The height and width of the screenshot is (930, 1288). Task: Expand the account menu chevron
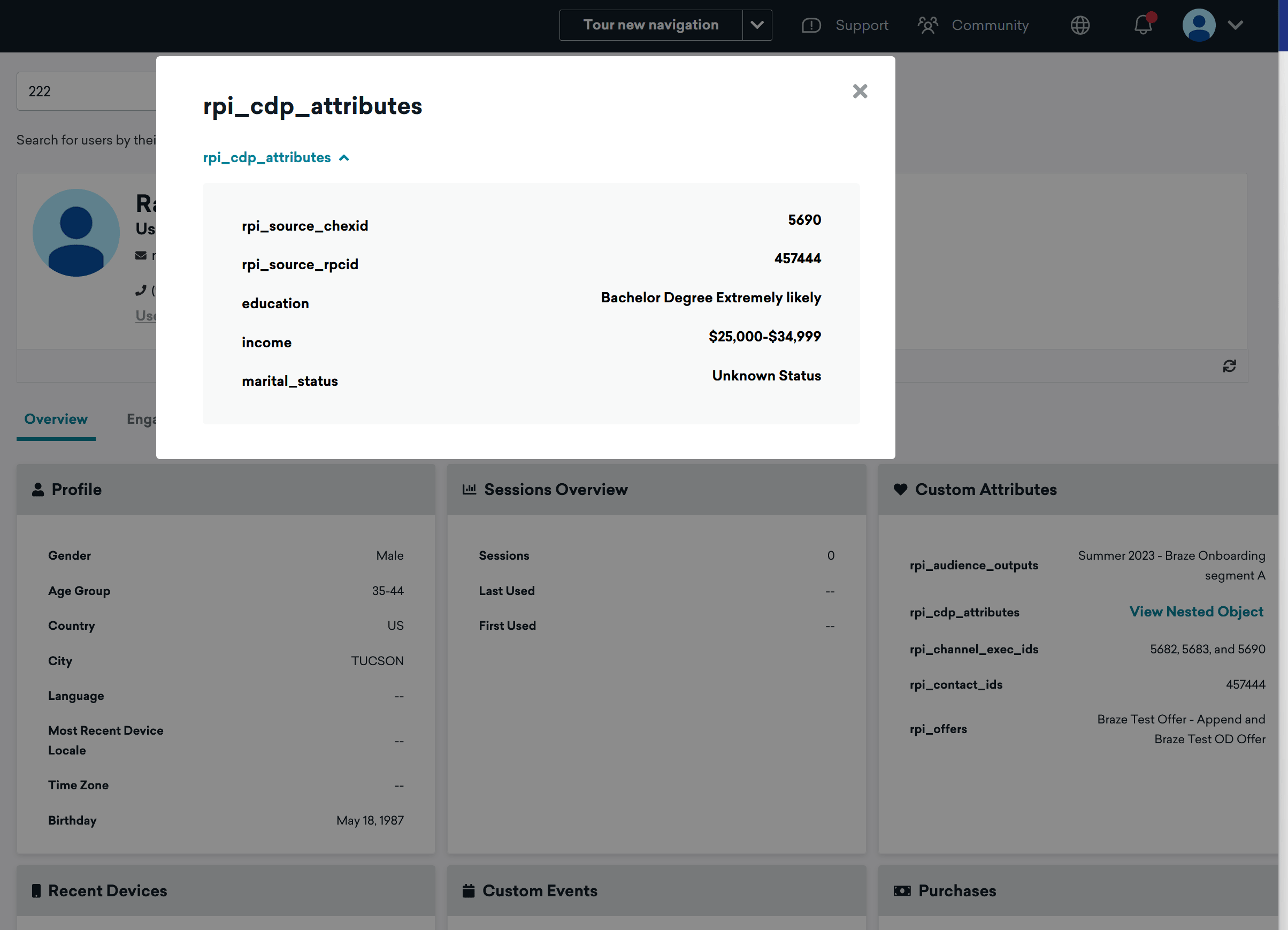point(1235,26)
